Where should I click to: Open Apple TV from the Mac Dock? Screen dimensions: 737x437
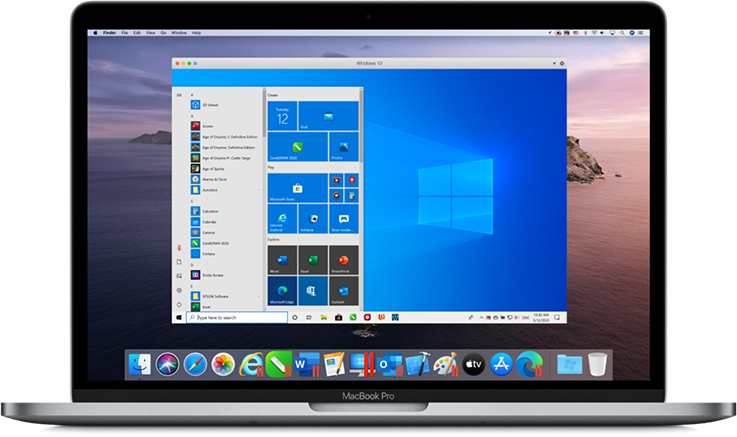point(473,364)
